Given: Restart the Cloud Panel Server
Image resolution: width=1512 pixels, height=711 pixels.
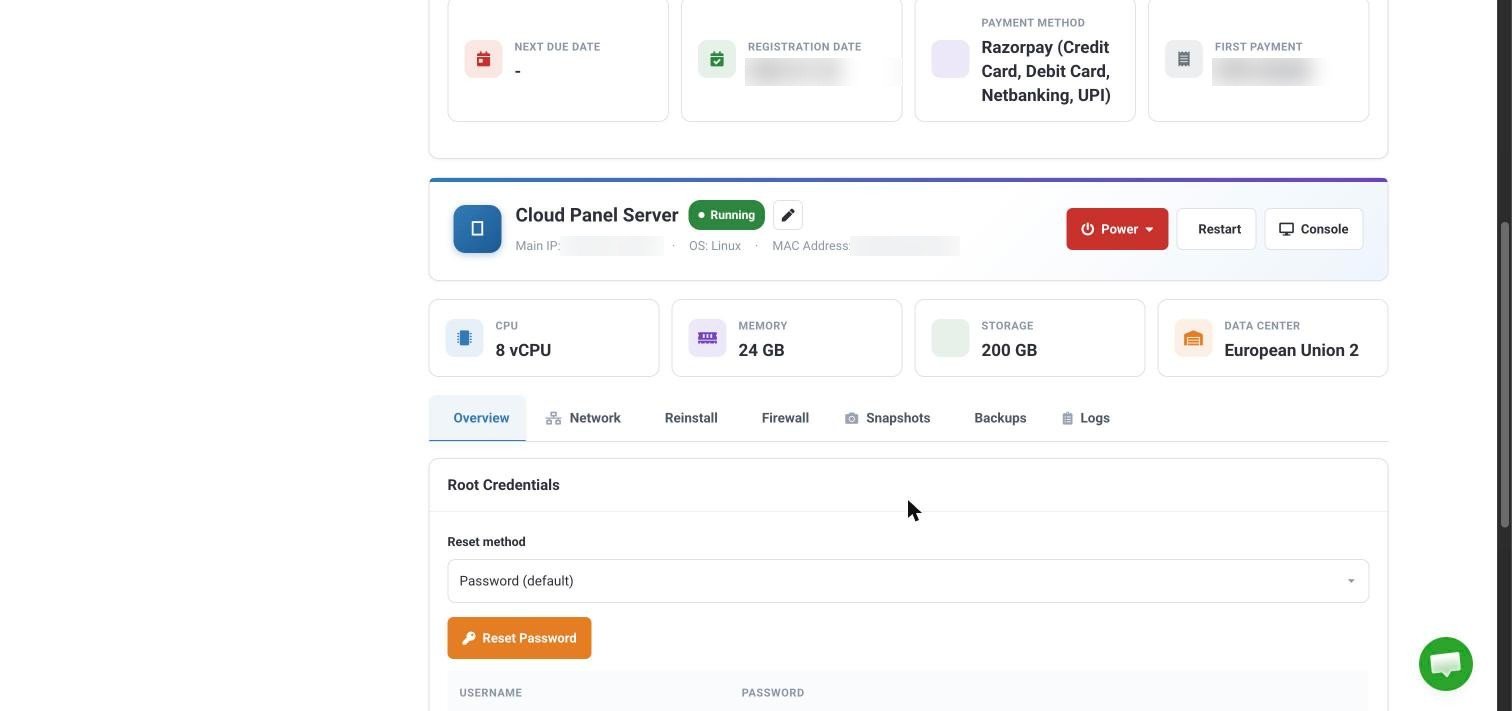Looking at the screenshot, I should point(1216,229).
